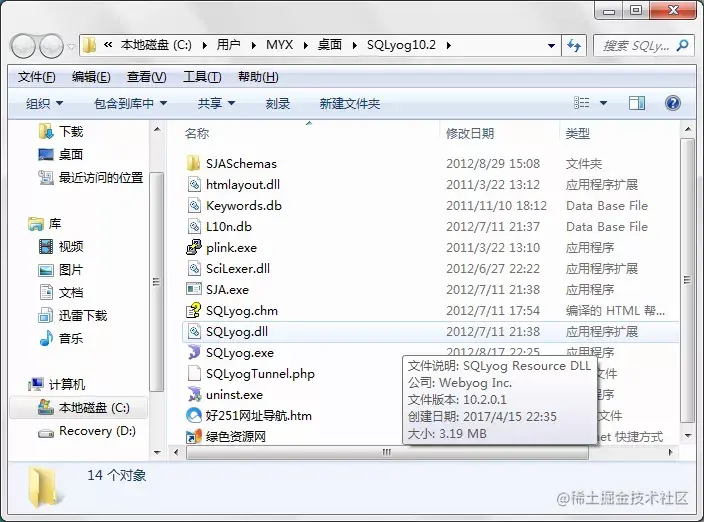Sort by the 名称 column header
The height and width of the screenshot is (522, 704).
(197, 133)
